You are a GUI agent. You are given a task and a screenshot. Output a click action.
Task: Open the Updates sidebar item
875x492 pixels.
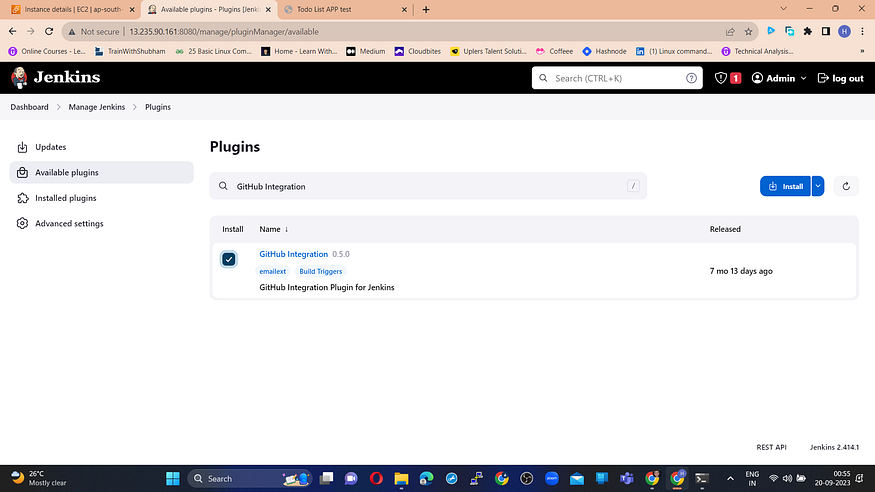[102, 147]
